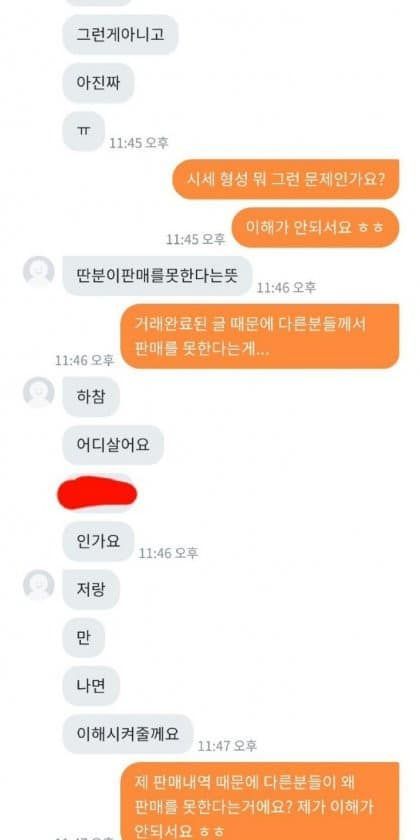Tap avatar beside 딴분이판매를못한다는뜻 message
This screenshot has width=420, height=840.
pyautogui.click(x=39, y=272)
